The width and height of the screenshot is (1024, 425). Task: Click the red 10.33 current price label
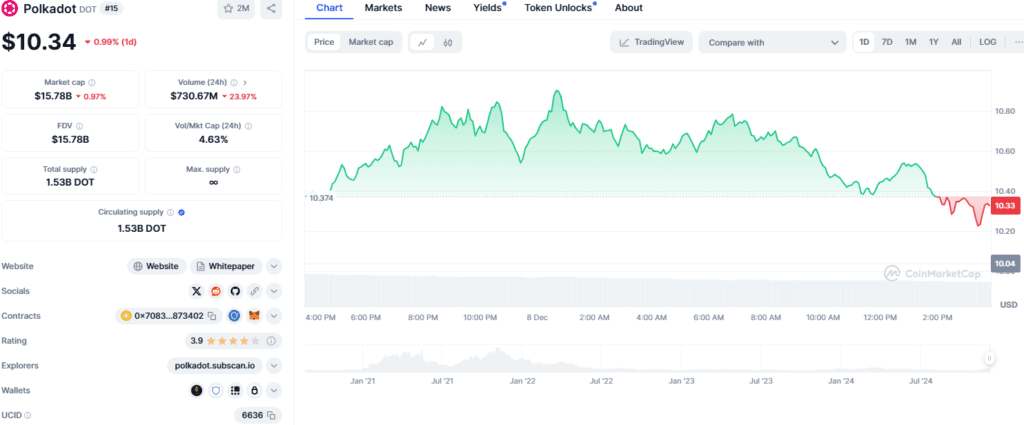click(x=1004, y=206)
